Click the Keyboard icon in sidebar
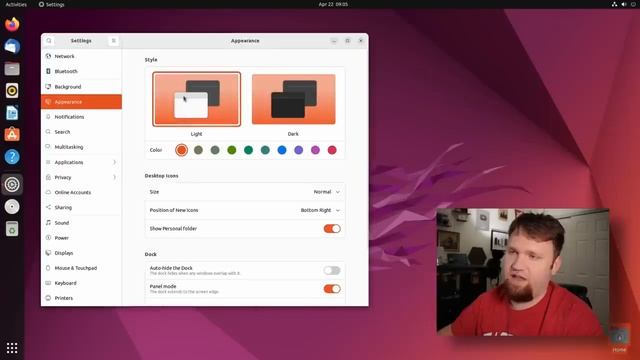The height and width of the screenshot is (360, 640). pos(48,283)
